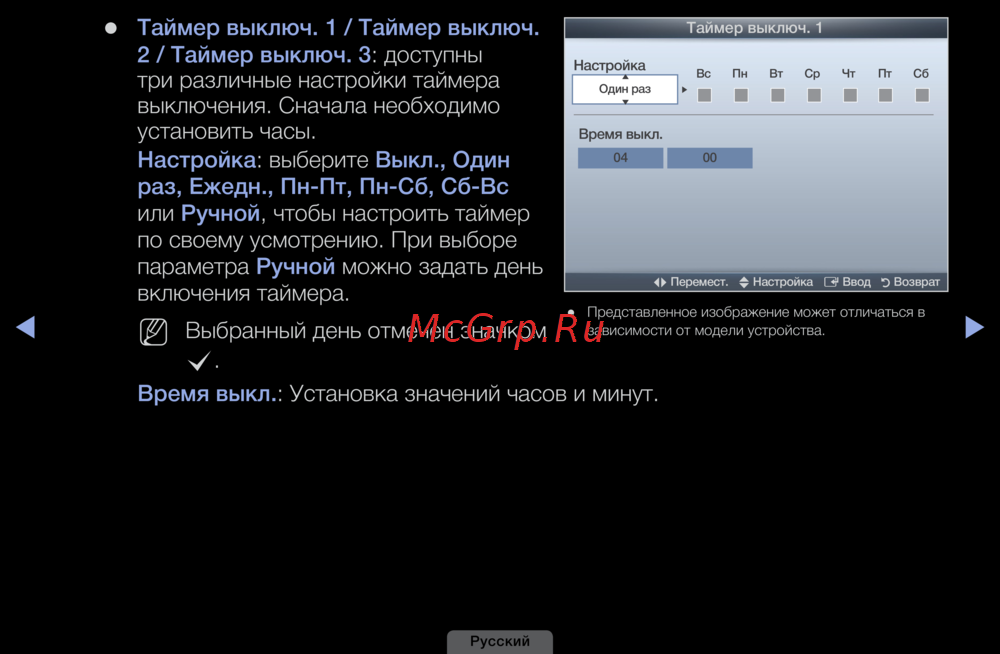
Task: Click the Перемест. left-right arrows icon
Action: 660,282
